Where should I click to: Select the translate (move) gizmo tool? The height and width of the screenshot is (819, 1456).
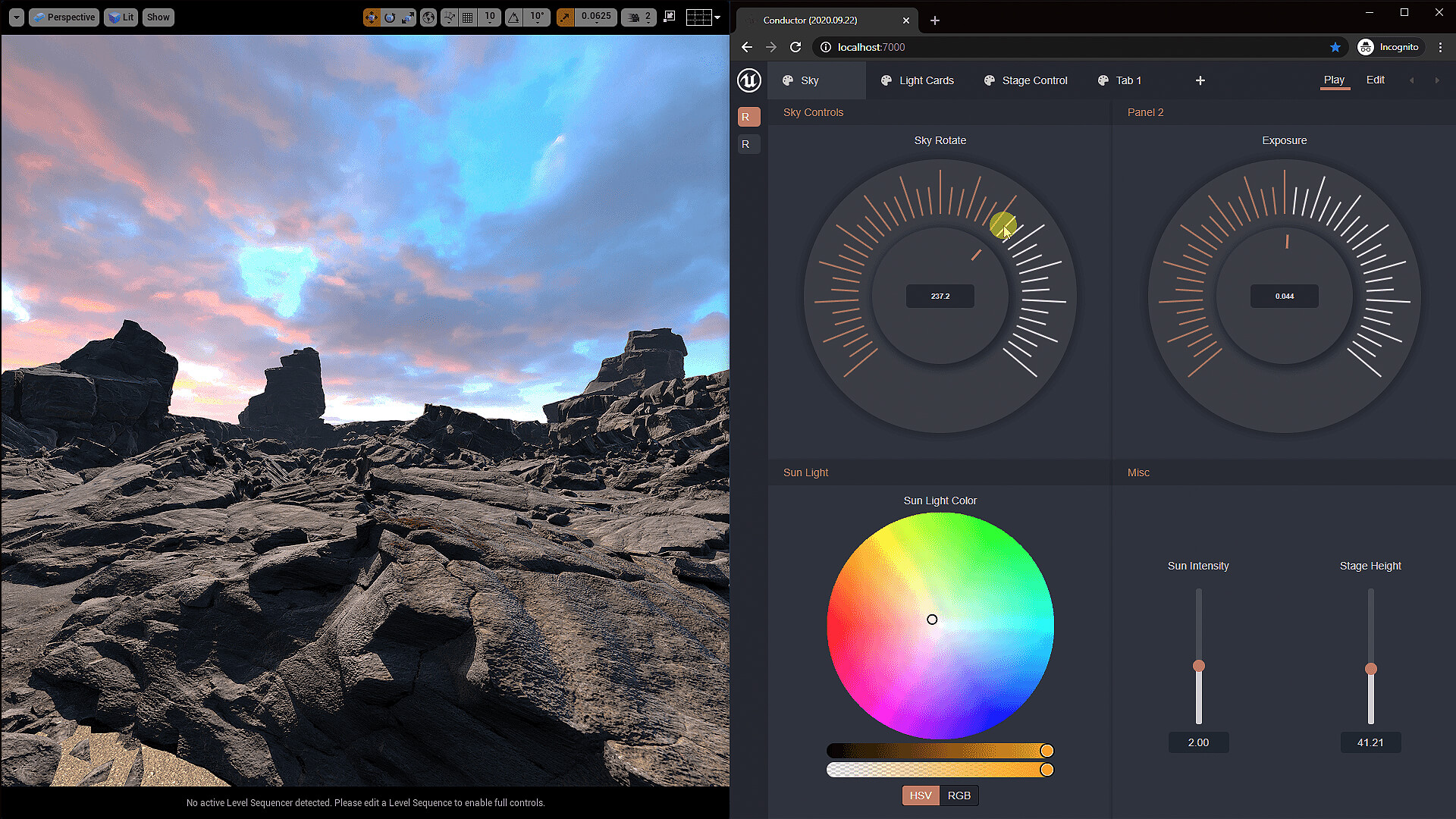[x=371, y=17]
